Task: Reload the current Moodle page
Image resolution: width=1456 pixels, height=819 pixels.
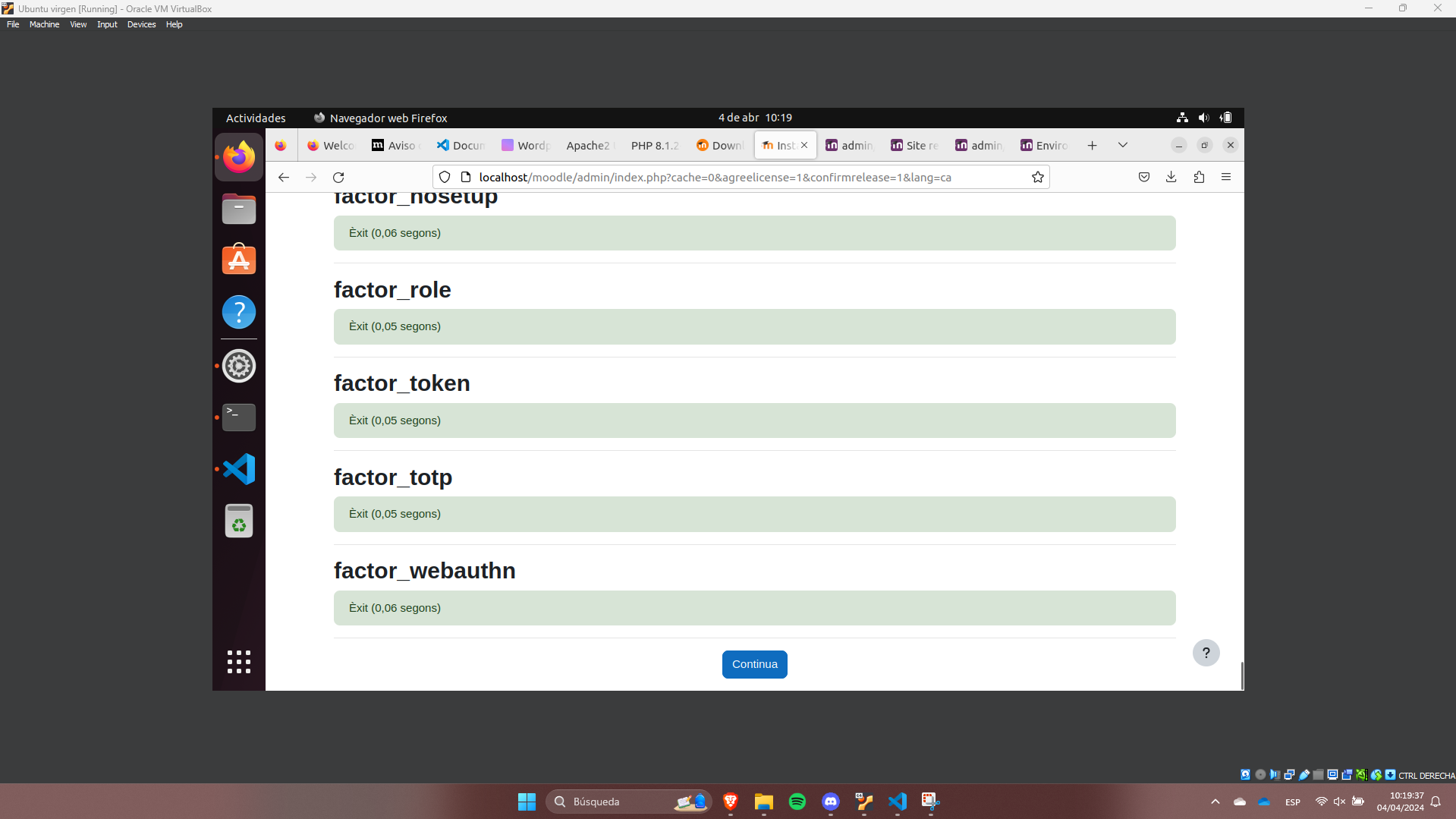Action: pos(338,177)
